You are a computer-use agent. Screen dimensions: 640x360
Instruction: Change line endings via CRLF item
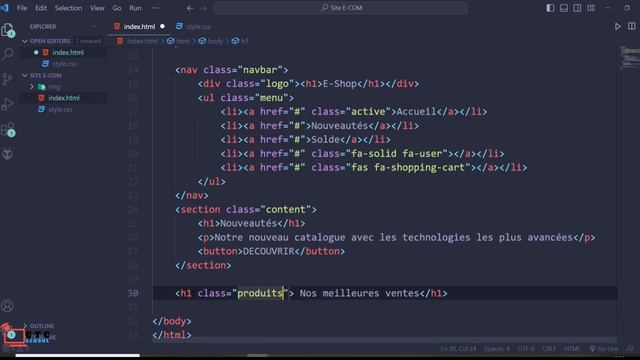[x=549, y=349]
